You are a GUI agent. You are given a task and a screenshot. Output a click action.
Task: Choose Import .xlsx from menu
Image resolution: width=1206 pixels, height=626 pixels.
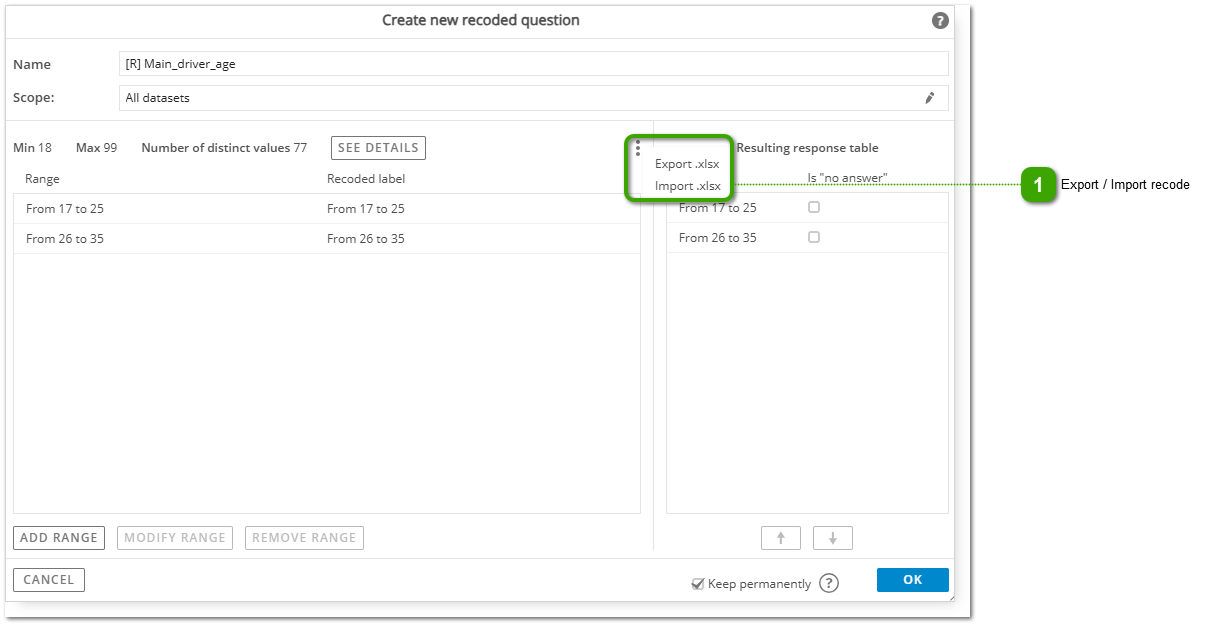tap(687, 186)
